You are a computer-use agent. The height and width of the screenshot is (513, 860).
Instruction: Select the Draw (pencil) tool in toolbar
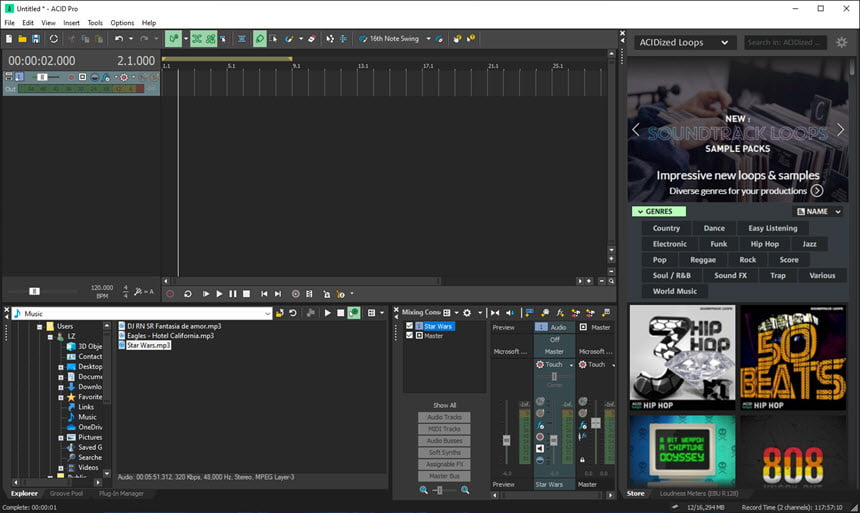259,39
